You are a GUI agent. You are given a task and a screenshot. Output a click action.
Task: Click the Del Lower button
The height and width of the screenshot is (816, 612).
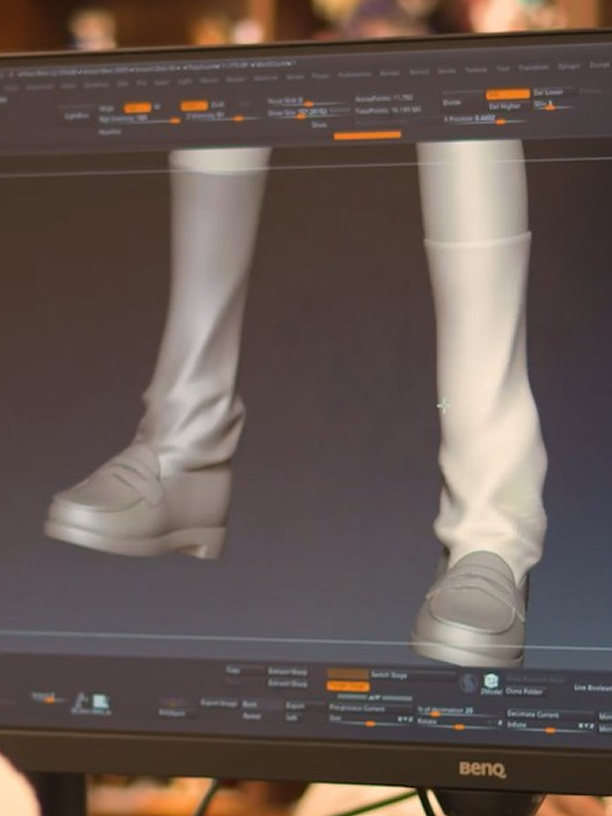(547, 93)
